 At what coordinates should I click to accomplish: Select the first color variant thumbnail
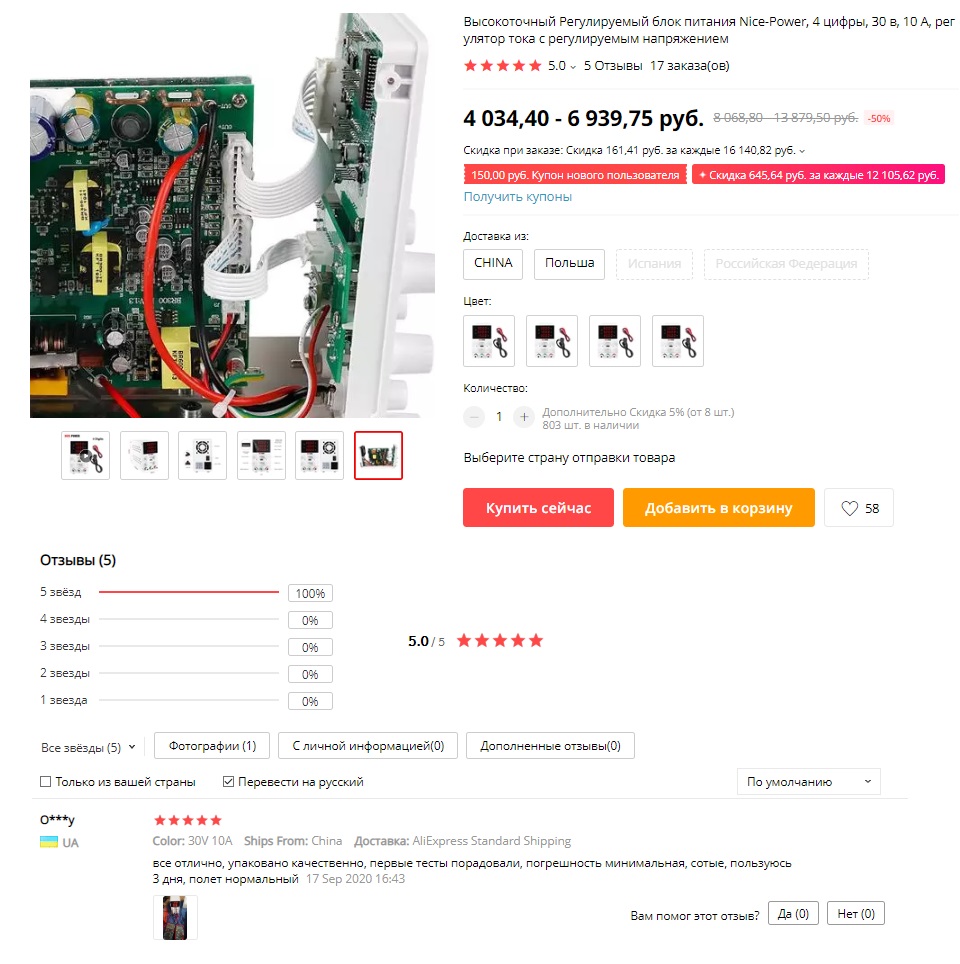pyautogui.click(x=489, y=341)
